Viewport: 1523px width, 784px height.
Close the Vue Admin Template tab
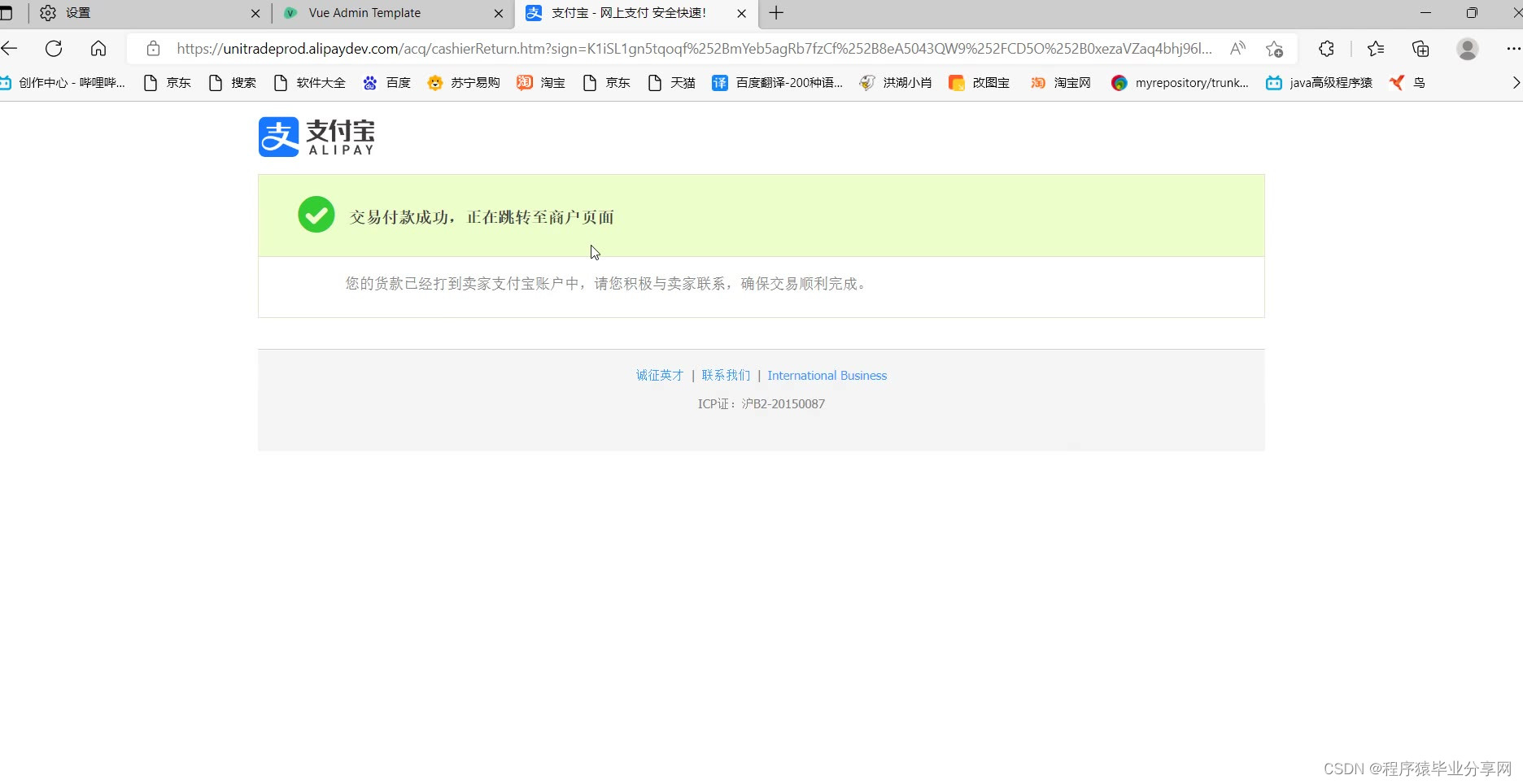[499, 13]
